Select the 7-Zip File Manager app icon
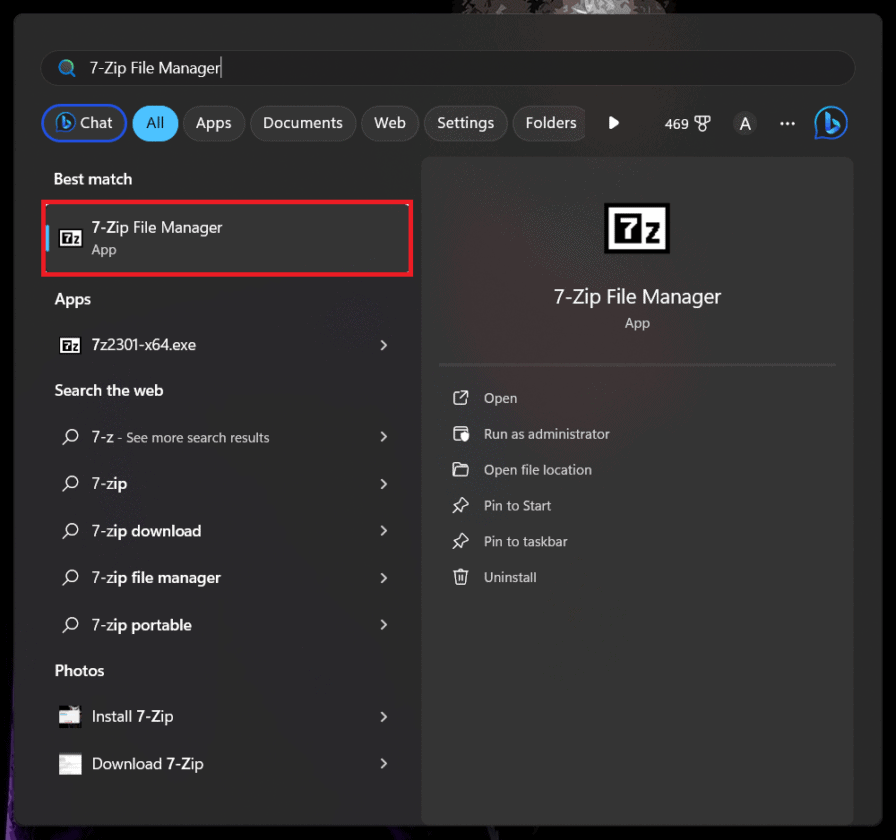This screenshot has height=840, width=896. (70, 237)
